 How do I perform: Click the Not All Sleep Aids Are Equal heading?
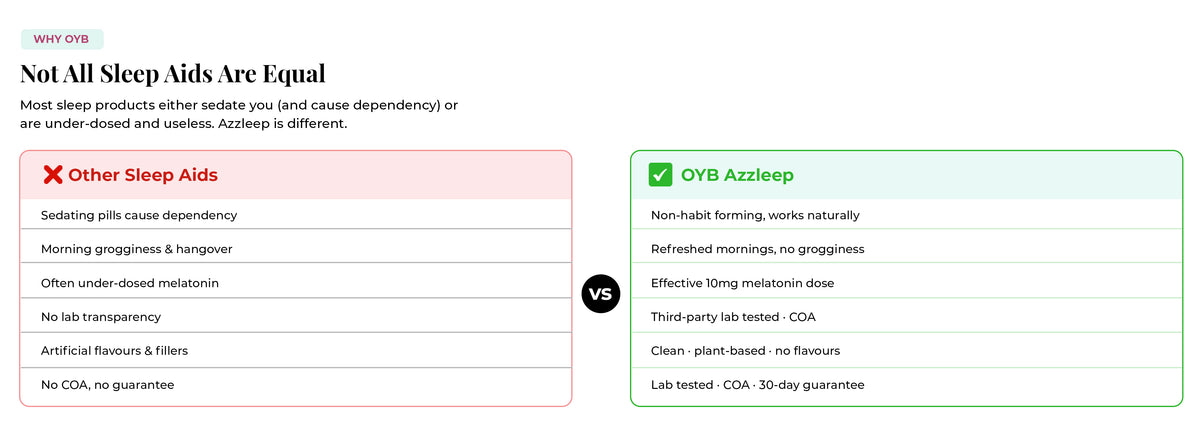pos(173,74)
